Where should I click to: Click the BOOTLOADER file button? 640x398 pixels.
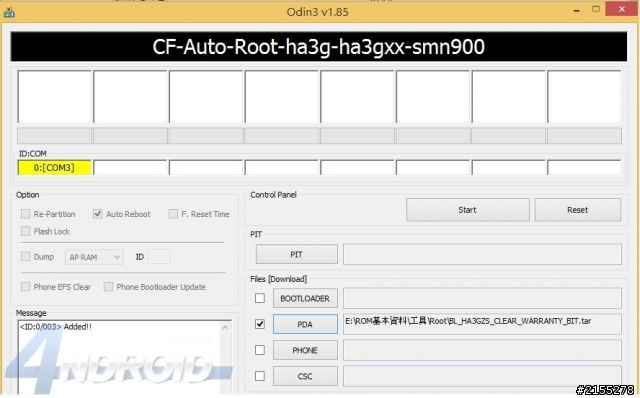click(305, 298)
